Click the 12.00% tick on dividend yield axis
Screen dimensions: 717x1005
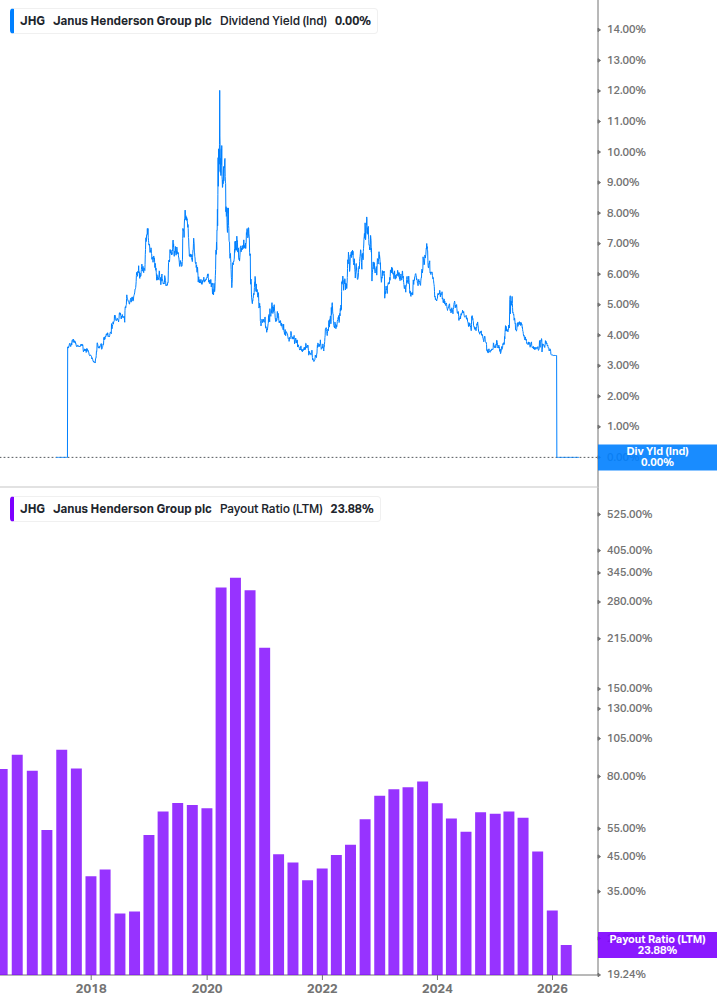pyautogui.click(x=626, y=90)
